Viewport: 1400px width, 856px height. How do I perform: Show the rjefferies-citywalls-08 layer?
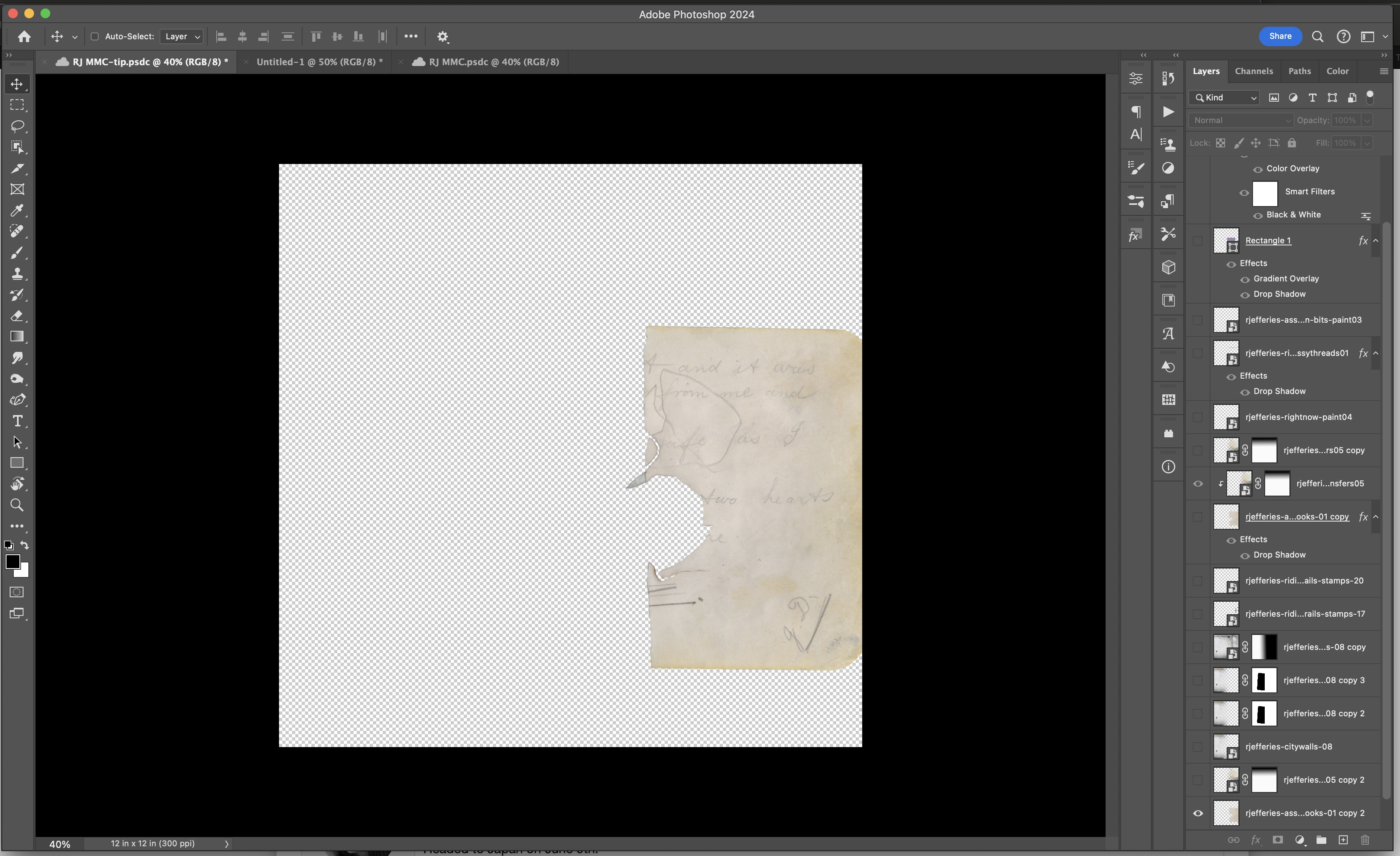pos(1198,747)
